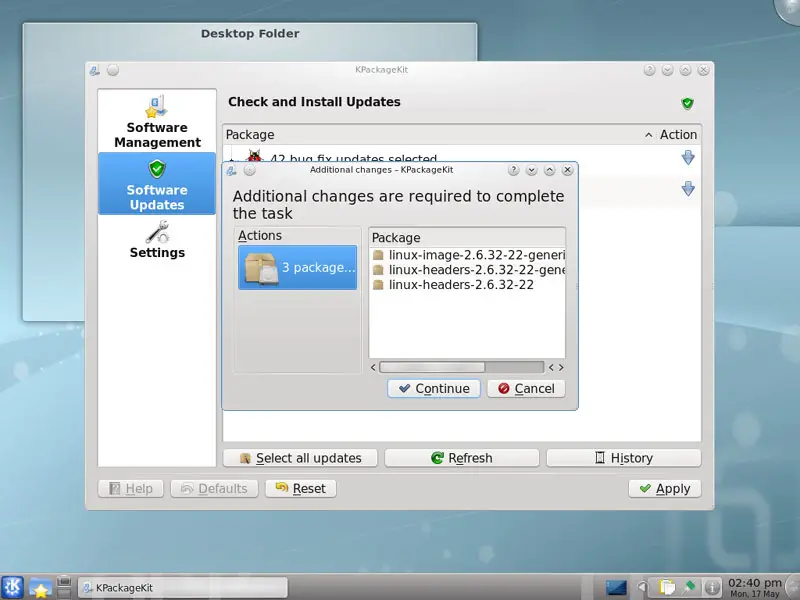Click the horizontal scrollbar handle in the package list
Image resolution: width=800 pixels, height=600 pixels.
click(x=432, y=367)
